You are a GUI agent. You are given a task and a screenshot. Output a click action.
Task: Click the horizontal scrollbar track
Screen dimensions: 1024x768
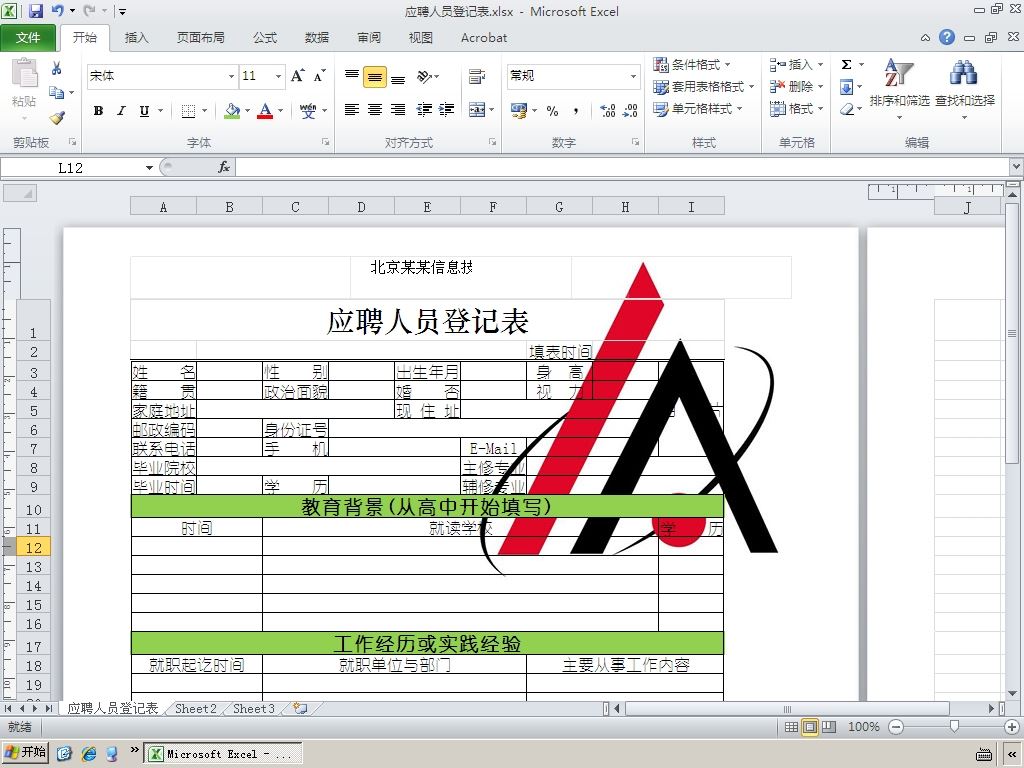pos(805,709)
